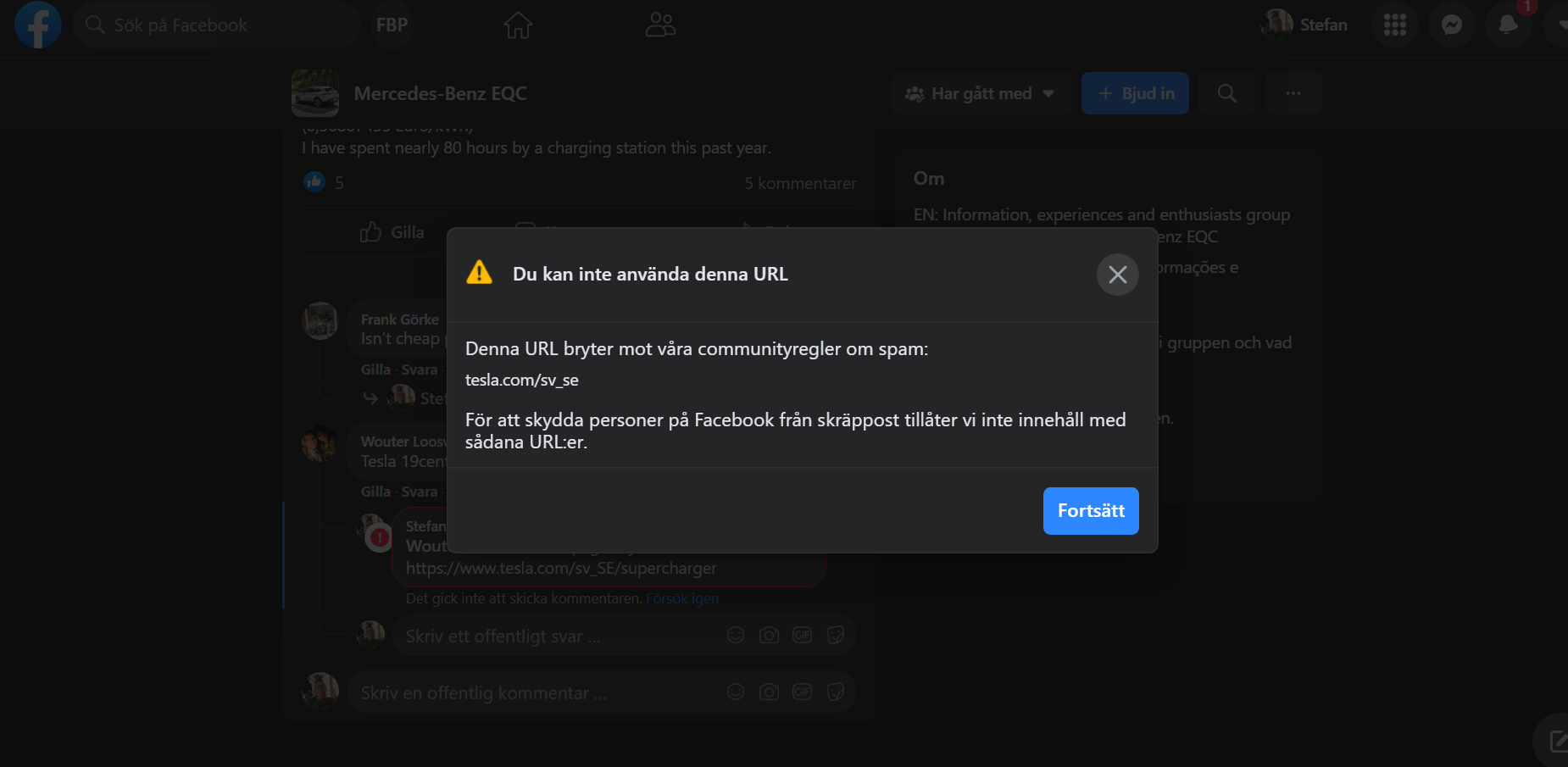Viewport: 1568px width, 767px height.
Task: Open the Groups people icon
Action: (660, 25)
